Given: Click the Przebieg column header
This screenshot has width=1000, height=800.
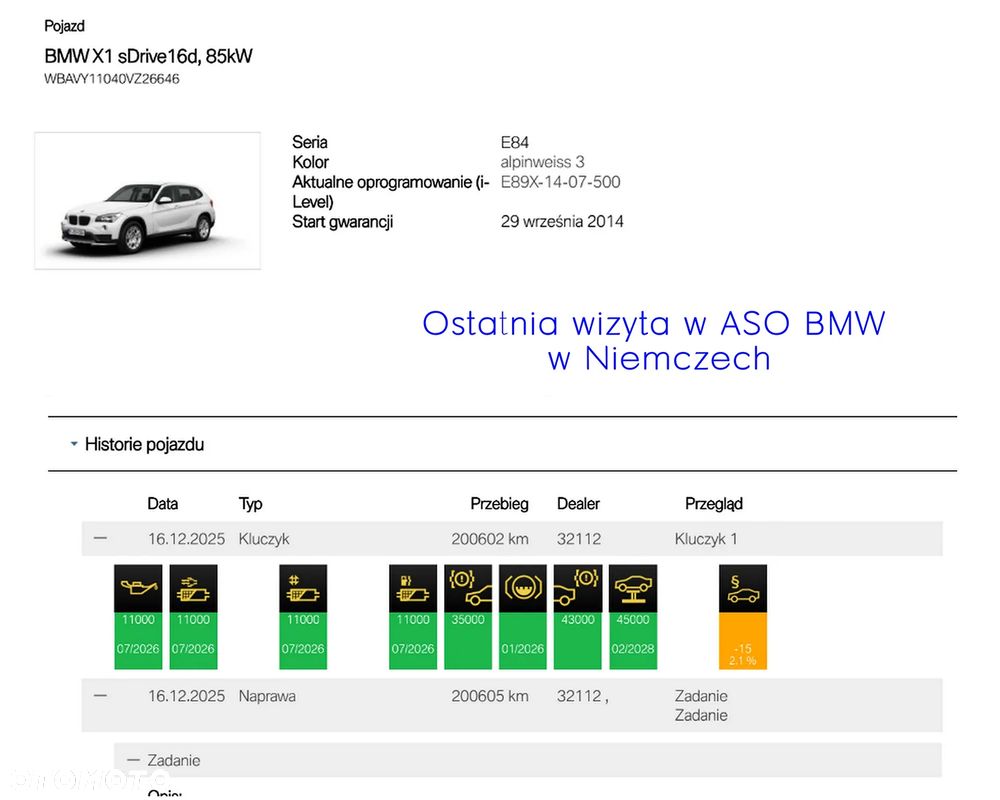Looking at the screenshot, I should 499,504.
